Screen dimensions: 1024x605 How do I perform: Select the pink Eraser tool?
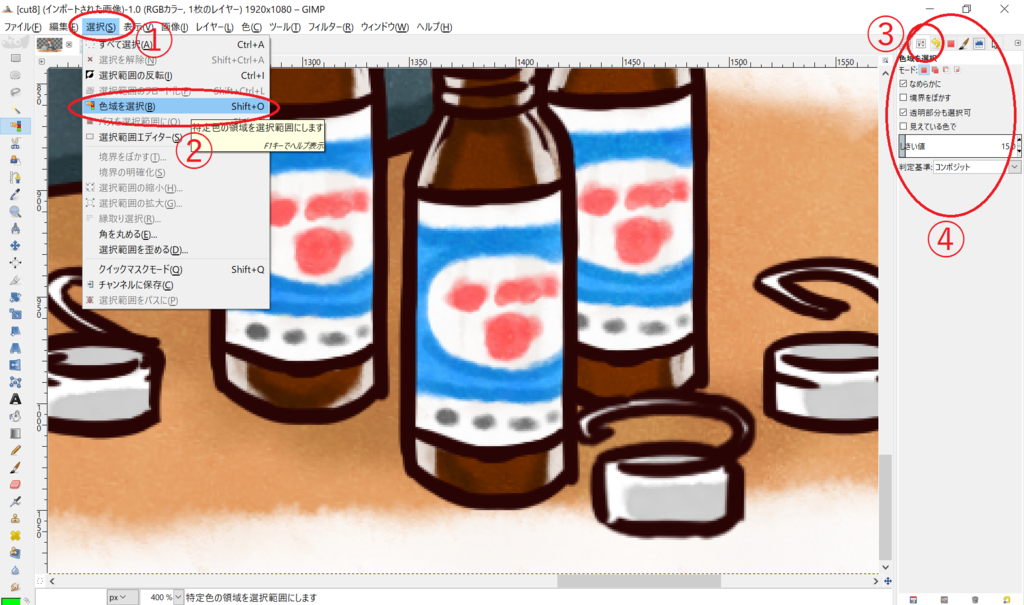pyautogui.click(x=15, y=484)
